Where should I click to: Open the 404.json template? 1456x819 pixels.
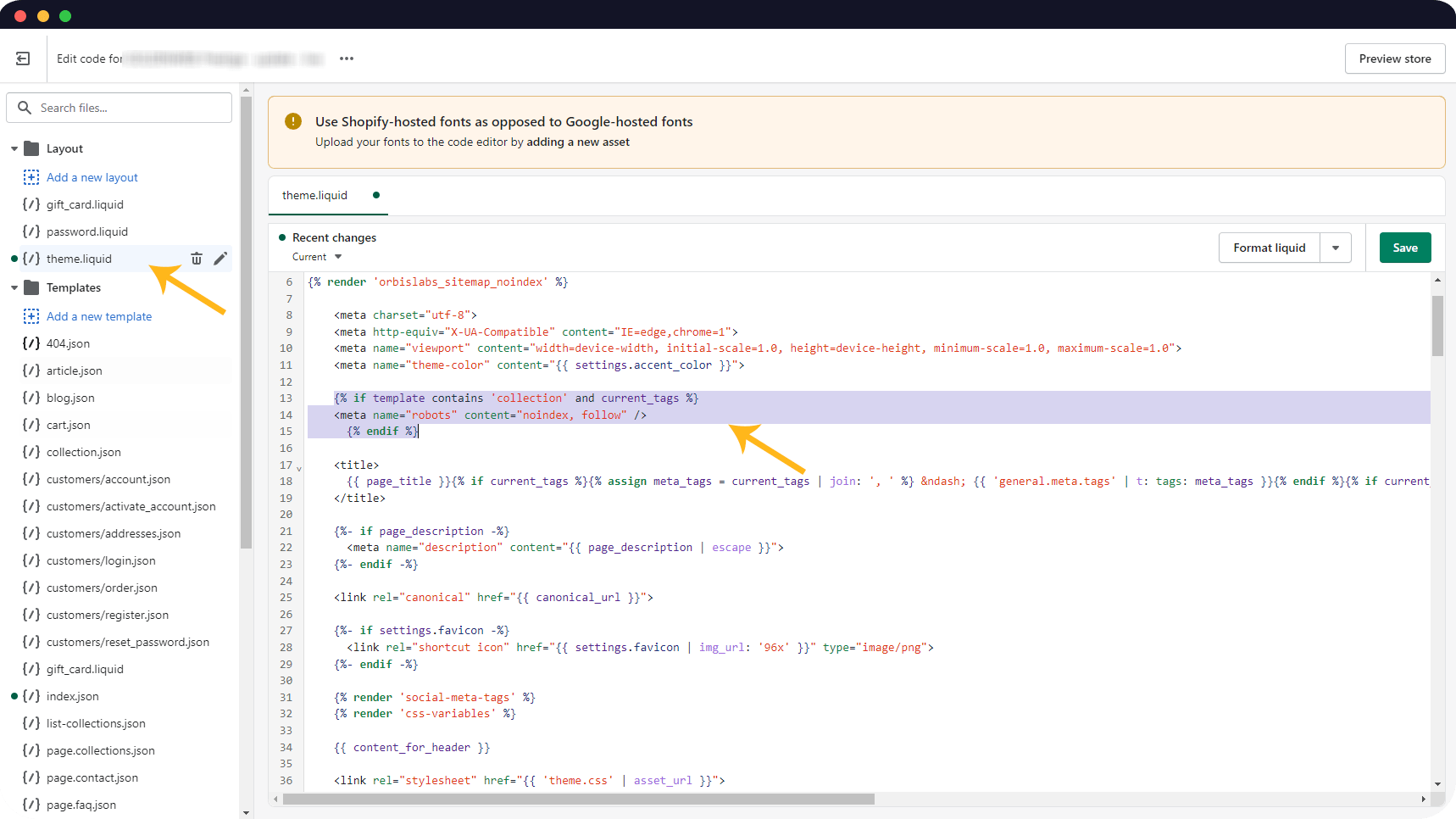point(68,343)
